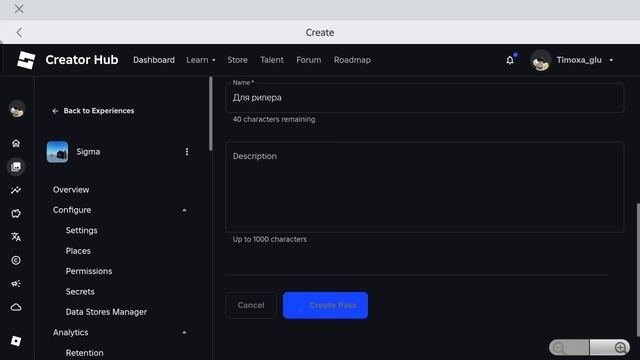This screenshot has height=360, width=640.
Task: Open the copyright circle icon in sidebar
Action: point(16,260)
